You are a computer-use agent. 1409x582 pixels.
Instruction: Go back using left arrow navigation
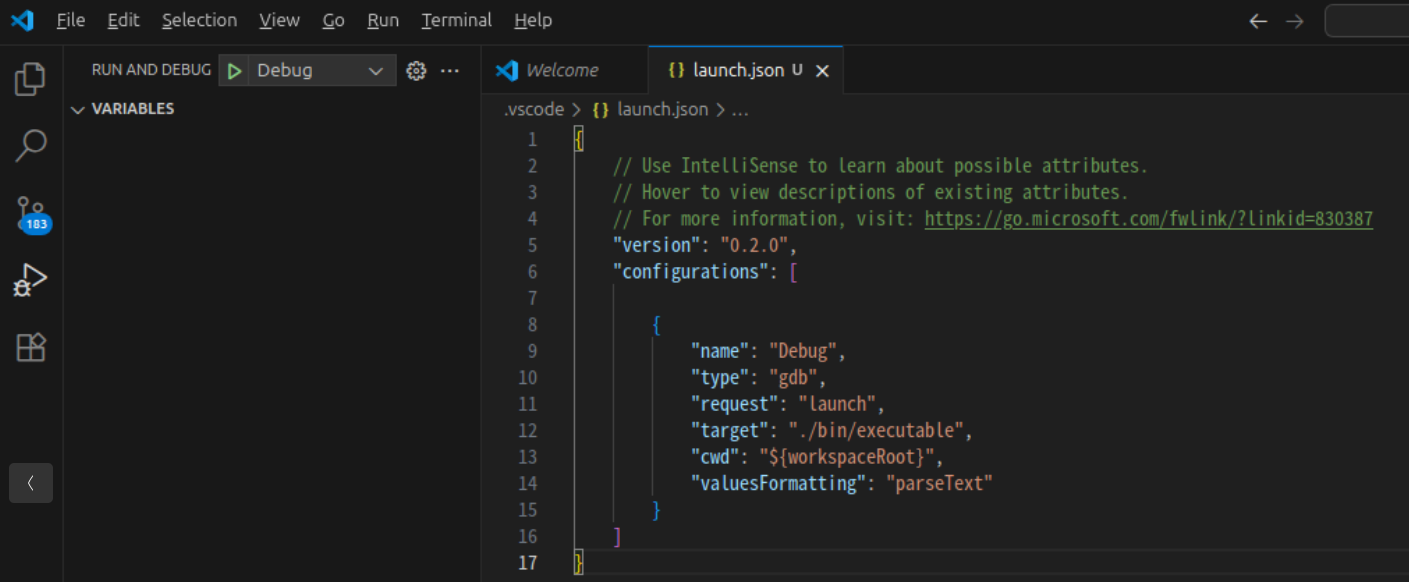click(x=1258, y=21)
